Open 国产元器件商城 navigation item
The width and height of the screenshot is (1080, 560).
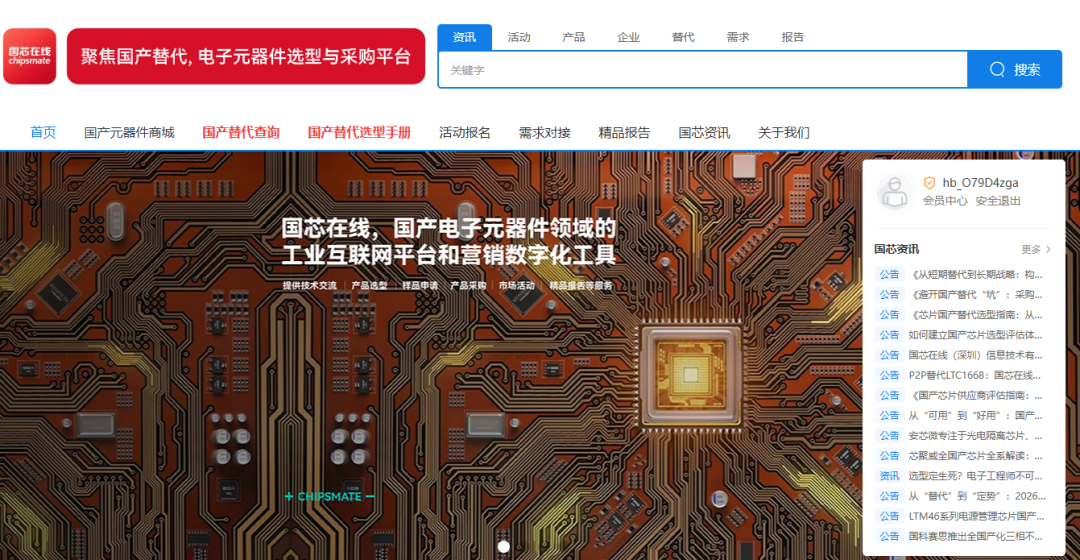(129, 132)
